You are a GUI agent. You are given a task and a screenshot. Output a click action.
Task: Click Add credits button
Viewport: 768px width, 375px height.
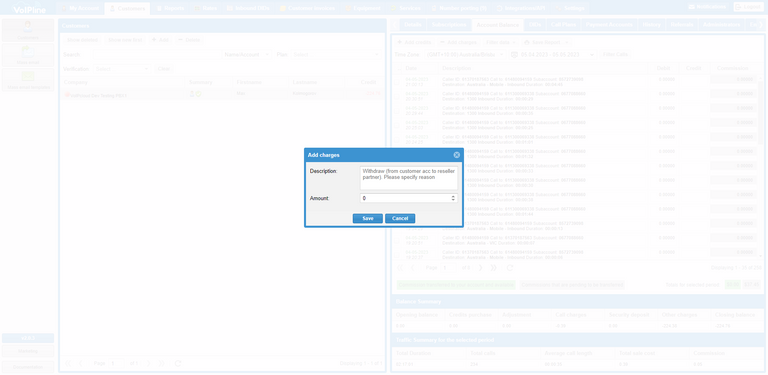click(x=414, y=42)
